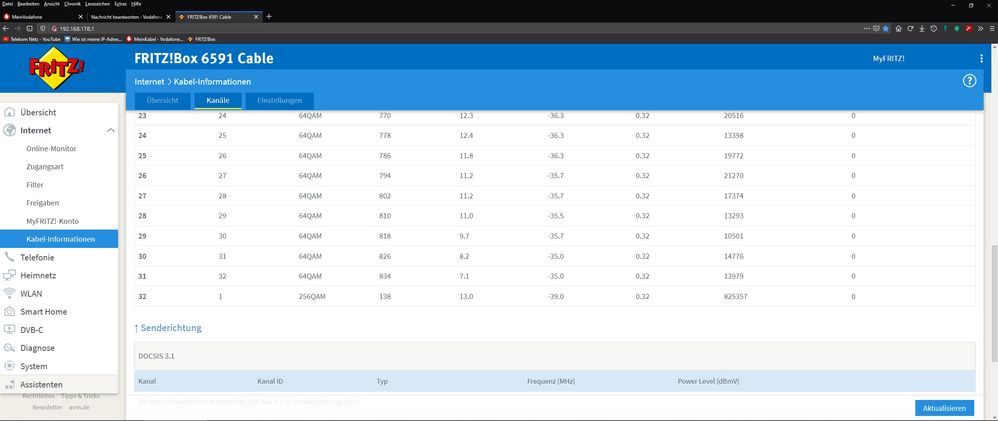The width and height of the screenshot is (998, 421).
Task: Click the Heimnetz network icon
Action: coord(10,276)
